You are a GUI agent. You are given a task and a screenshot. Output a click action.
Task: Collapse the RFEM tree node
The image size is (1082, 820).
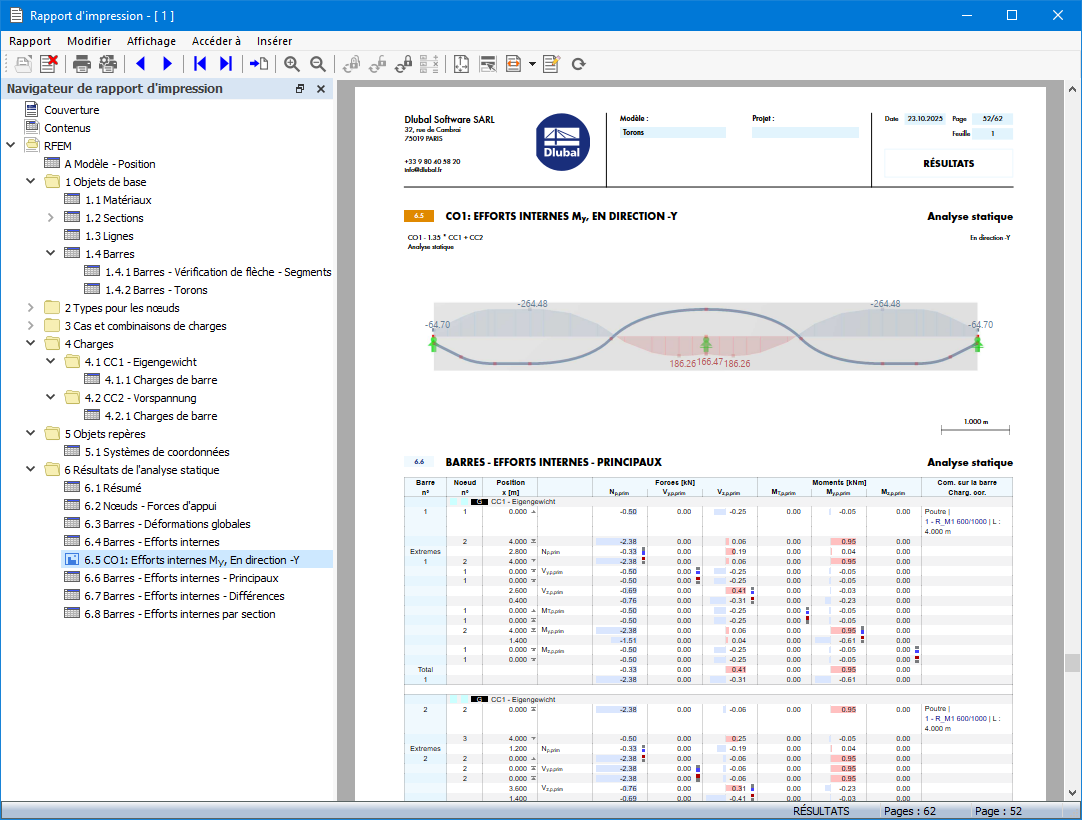click(x=11, y=146)
